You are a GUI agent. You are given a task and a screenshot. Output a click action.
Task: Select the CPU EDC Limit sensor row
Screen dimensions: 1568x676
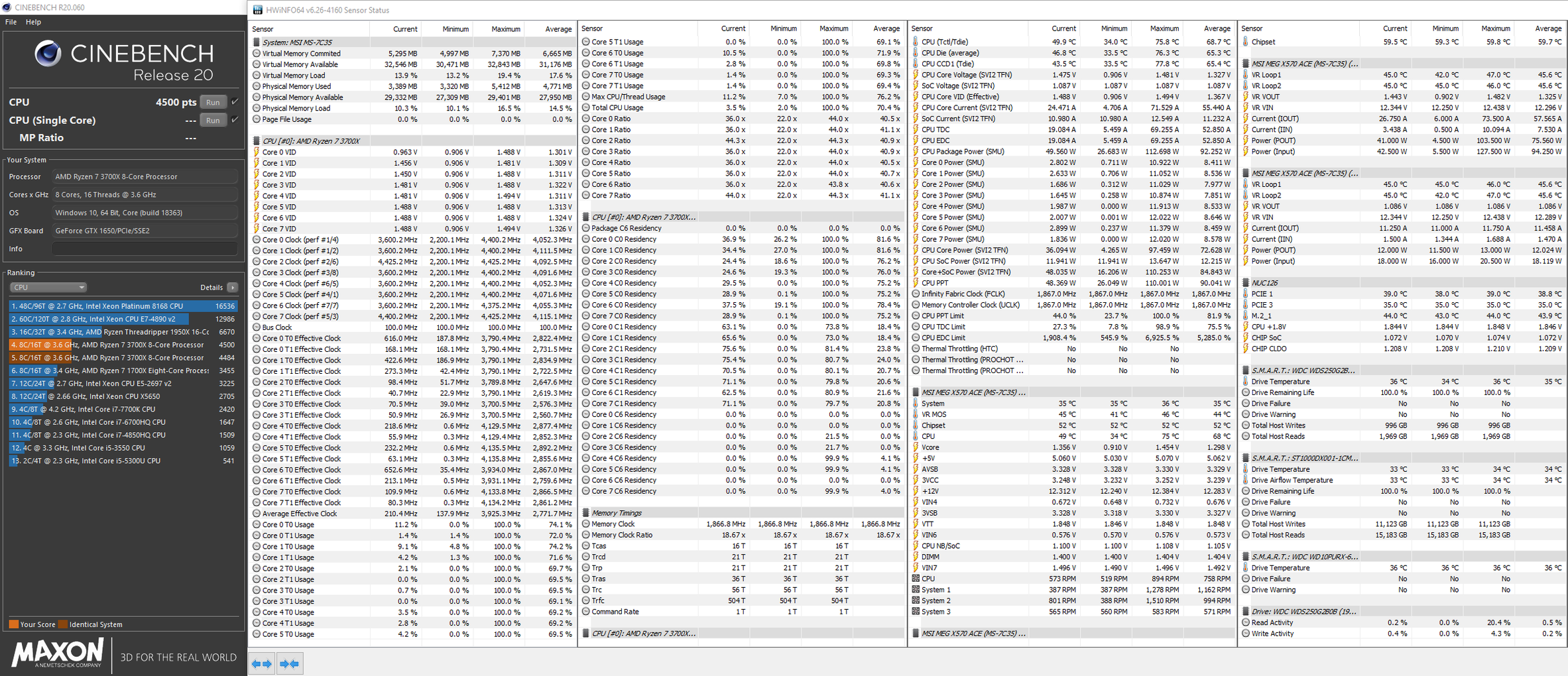(1071, 337)
